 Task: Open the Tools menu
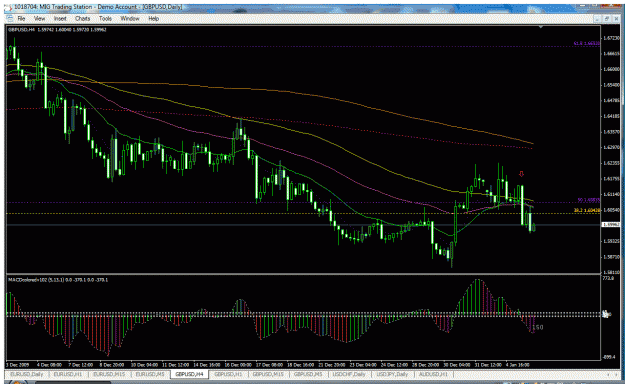tap(105, 18)
